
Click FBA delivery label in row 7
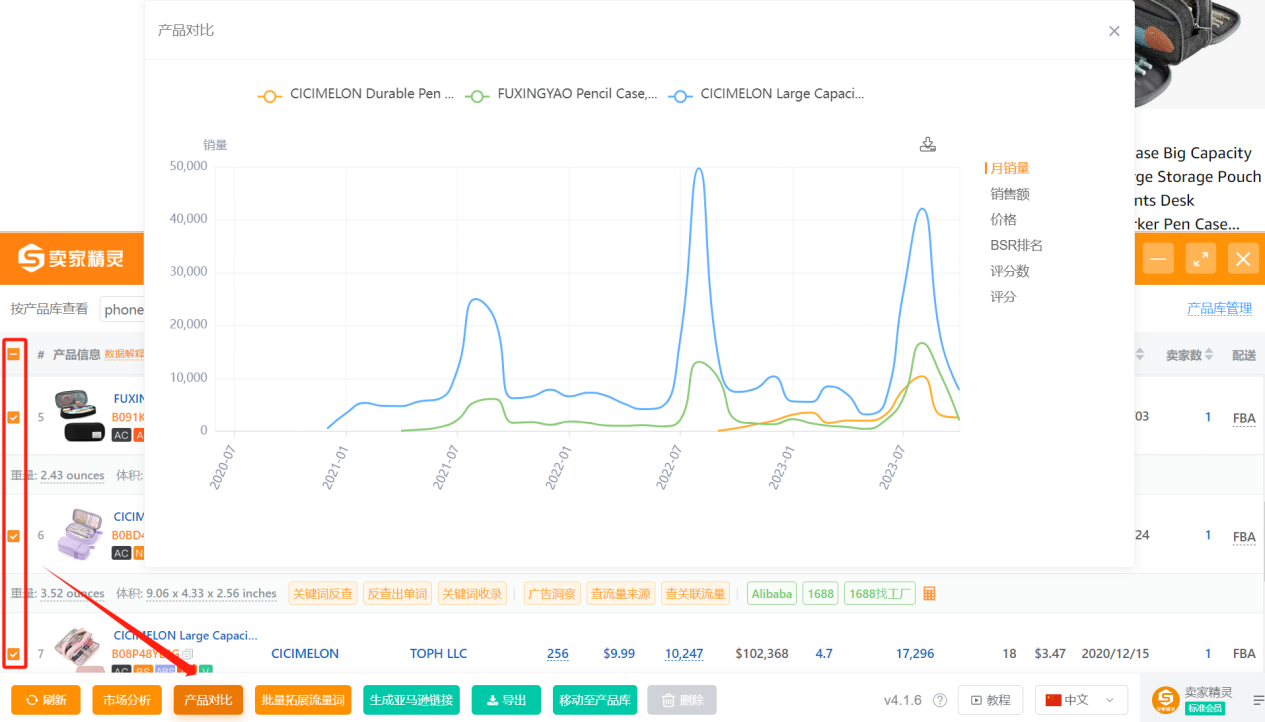pyautogui.click(x=1244, y=654)
